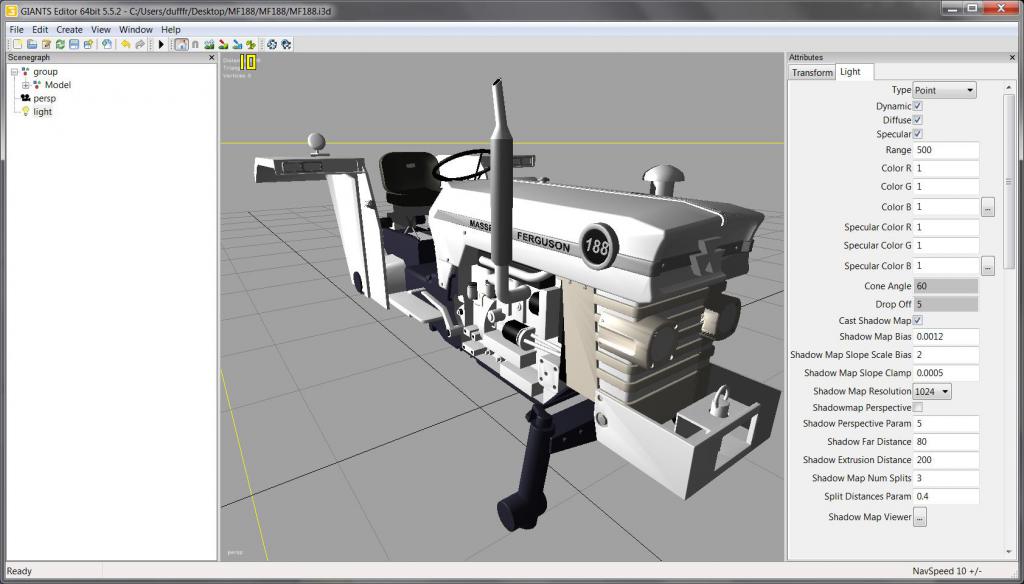Toggle the Specular checkbox
Viewport: 1024px width, 584px height.
pyautogui.click(x=918, y=134)
